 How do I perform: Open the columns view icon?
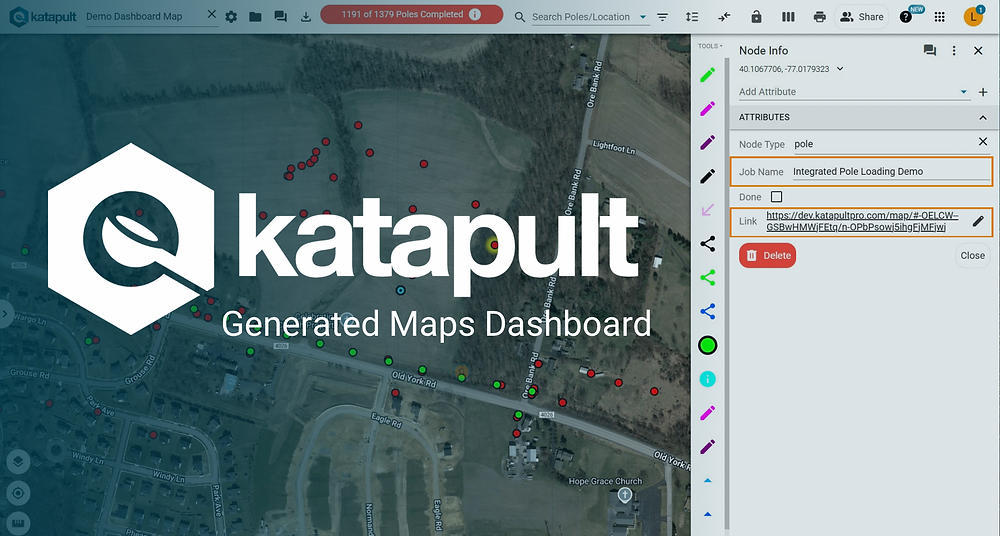788,17
